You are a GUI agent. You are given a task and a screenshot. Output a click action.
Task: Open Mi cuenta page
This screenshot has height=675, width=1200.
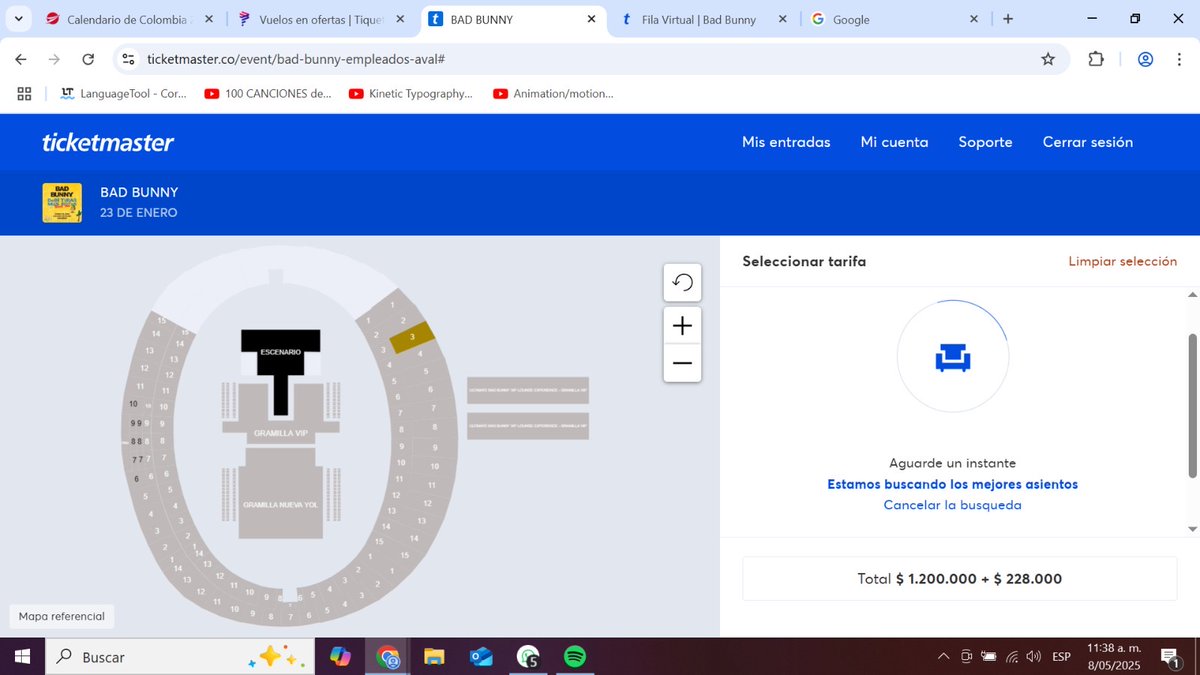894,142
